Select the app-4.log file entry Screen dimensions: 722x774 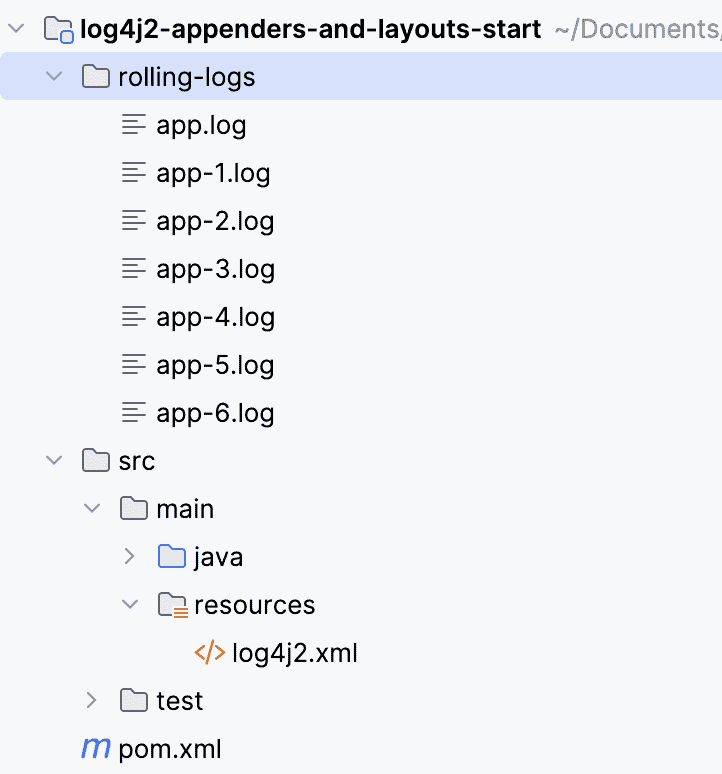pyautogui.click(x=215, y=317)
